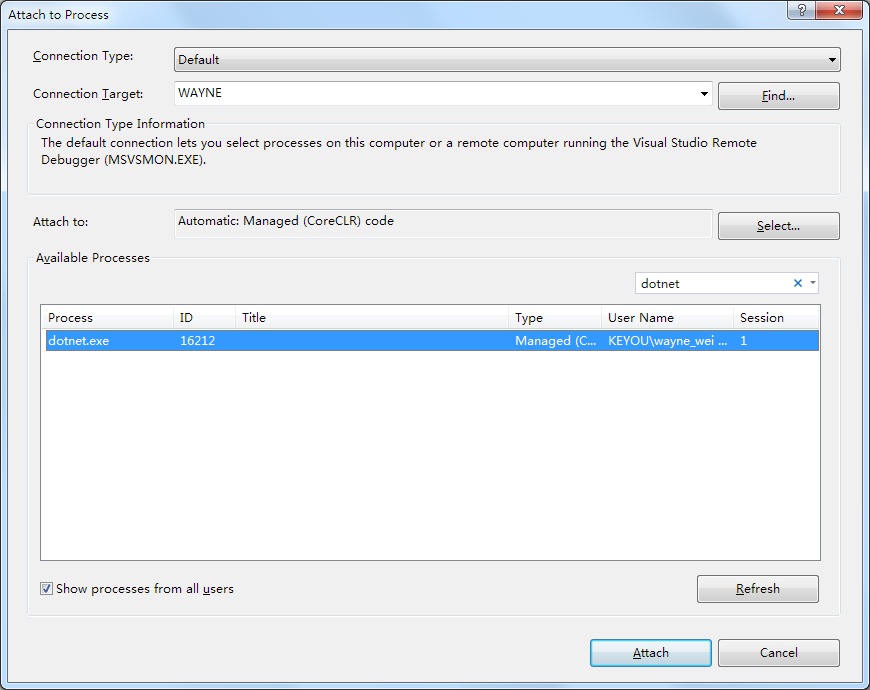
Task: Sort by the ID column header
Action: [204, 318]
